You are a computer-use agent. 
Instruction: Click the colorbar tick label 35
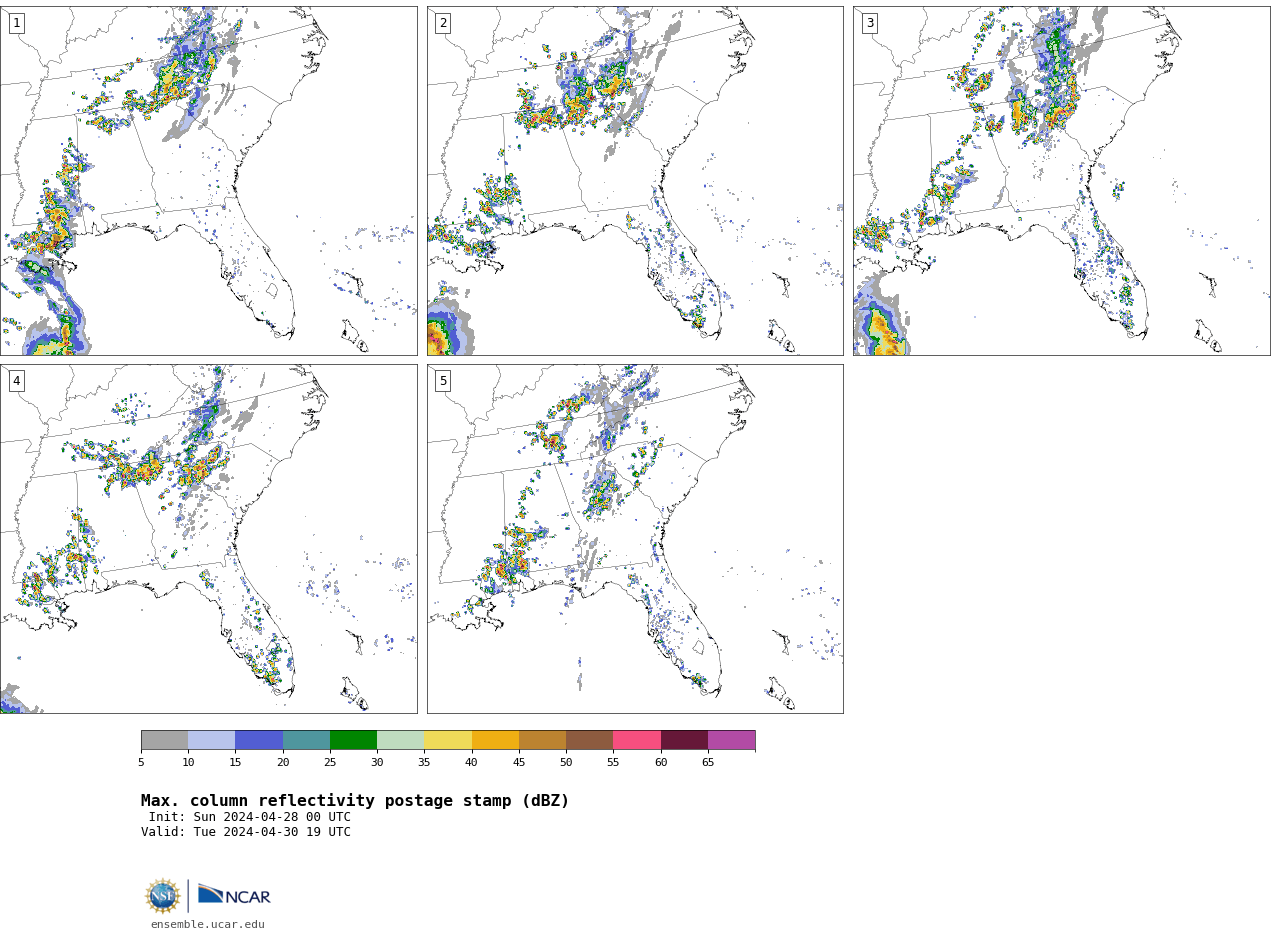pos(424,763)
